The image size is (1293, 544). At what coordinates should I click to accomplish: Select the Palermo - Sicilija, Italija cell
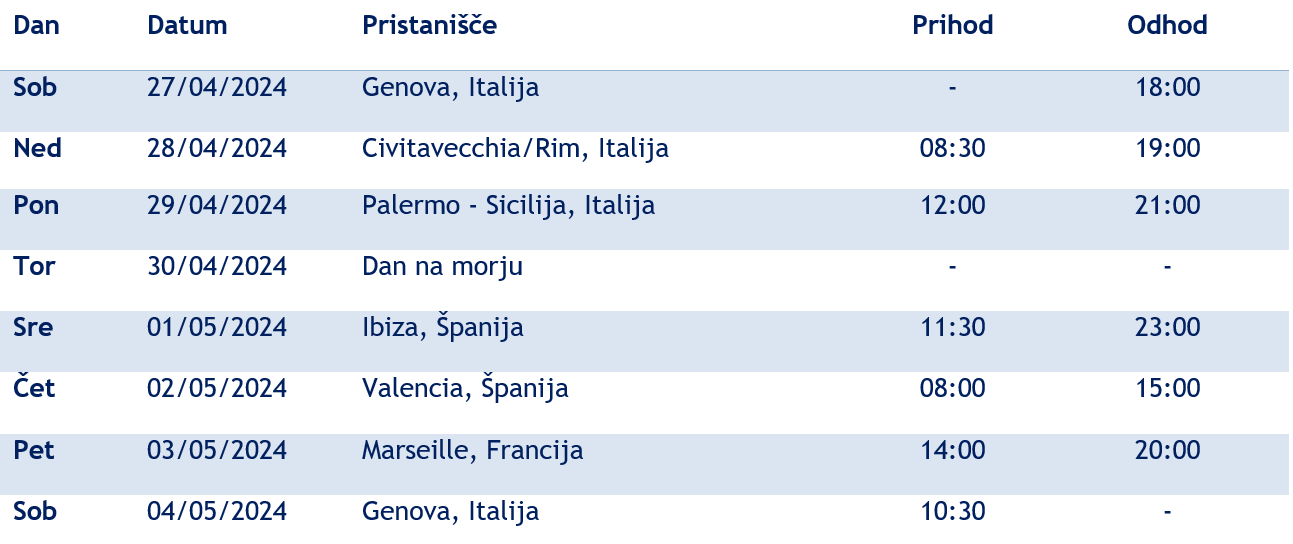tap(508, 206)
